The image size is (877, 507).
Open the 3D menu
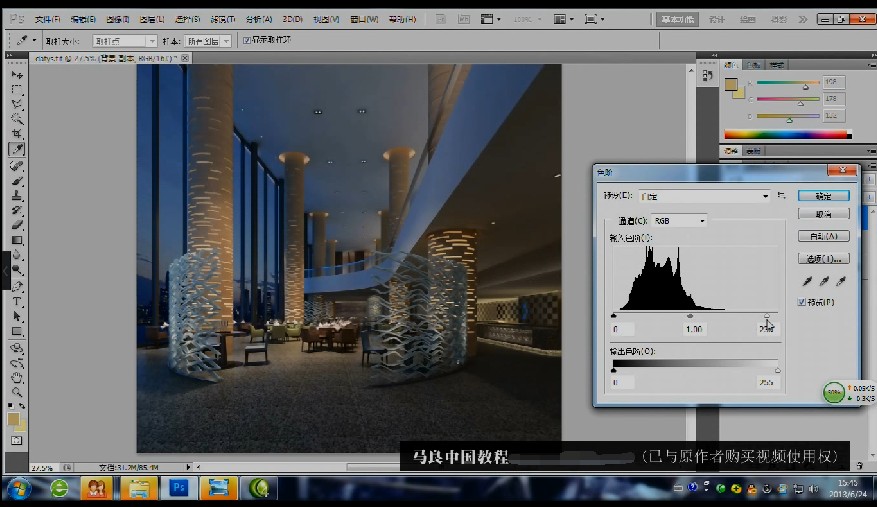(292, 19)
